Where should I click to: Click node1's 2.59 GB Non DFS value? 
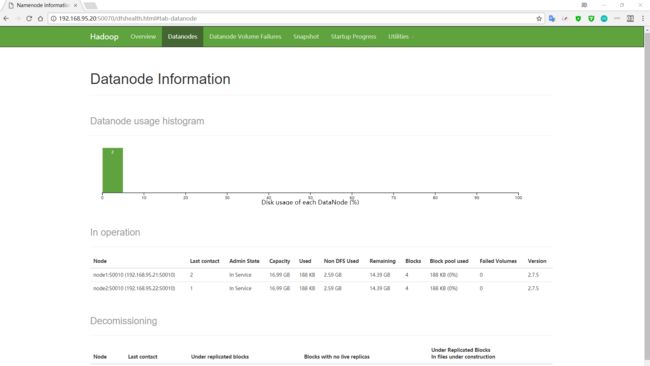(332, 275)
